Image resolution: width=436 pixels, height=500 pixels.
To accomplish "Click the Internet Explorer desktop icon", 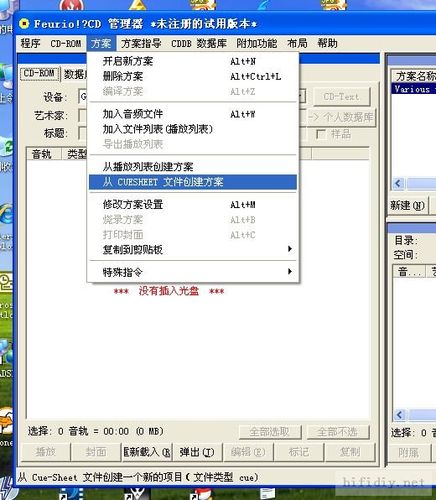I will click(6, 215).
